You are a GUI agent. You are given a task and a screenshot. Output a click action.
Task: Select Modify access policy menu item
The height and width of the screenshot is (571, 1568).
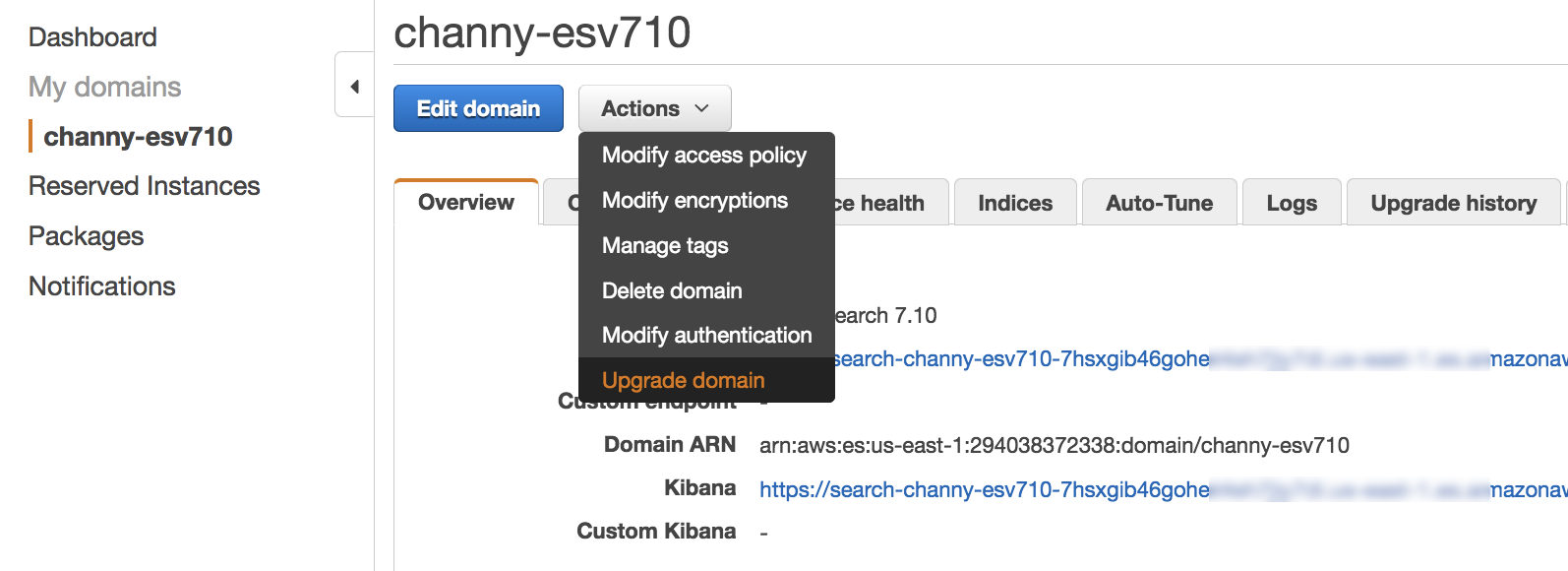pyautogui.click(x=703, y=156)
